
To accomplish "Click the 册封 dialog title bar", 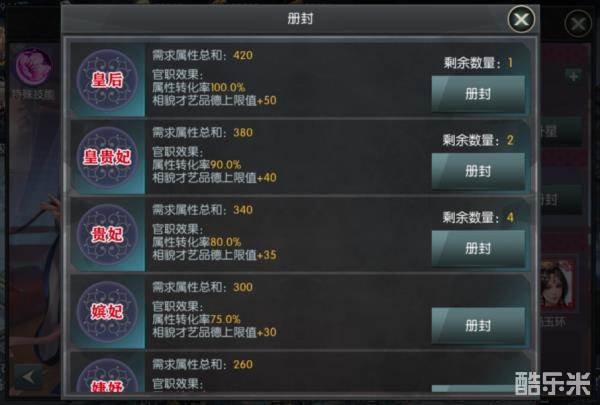I will 300,19.
